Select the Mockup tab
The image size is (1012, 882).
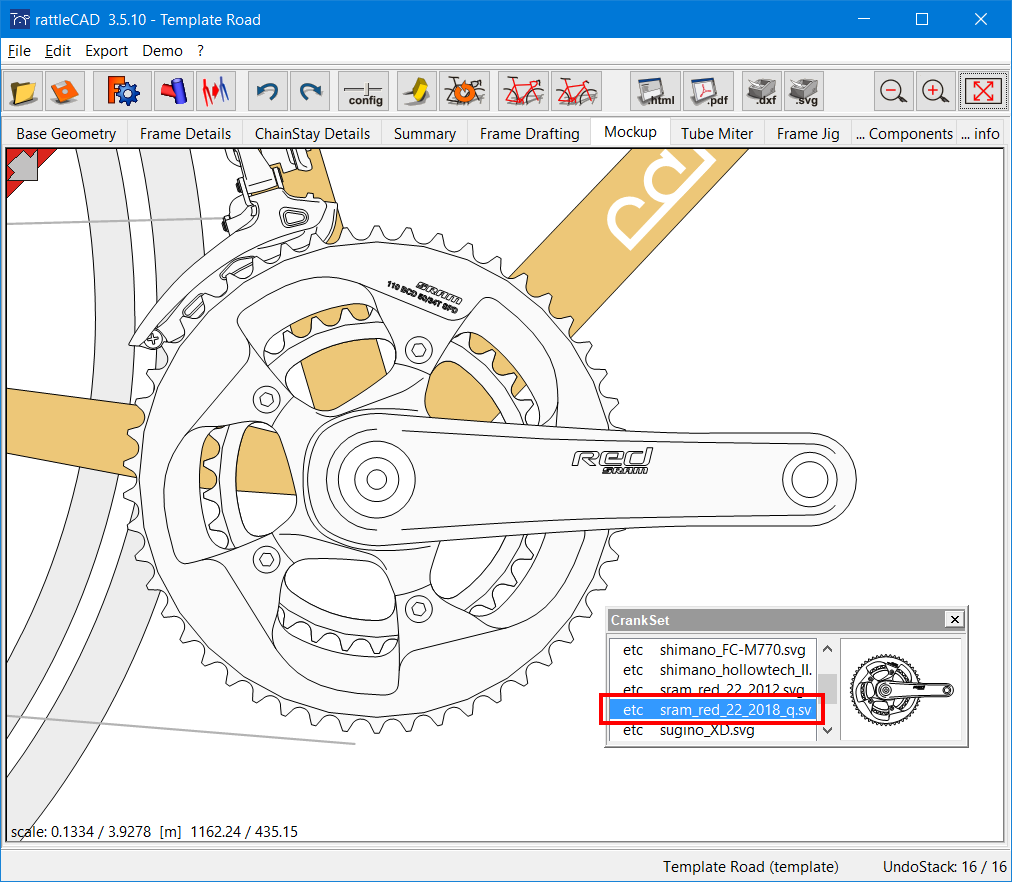click(631, 132)
